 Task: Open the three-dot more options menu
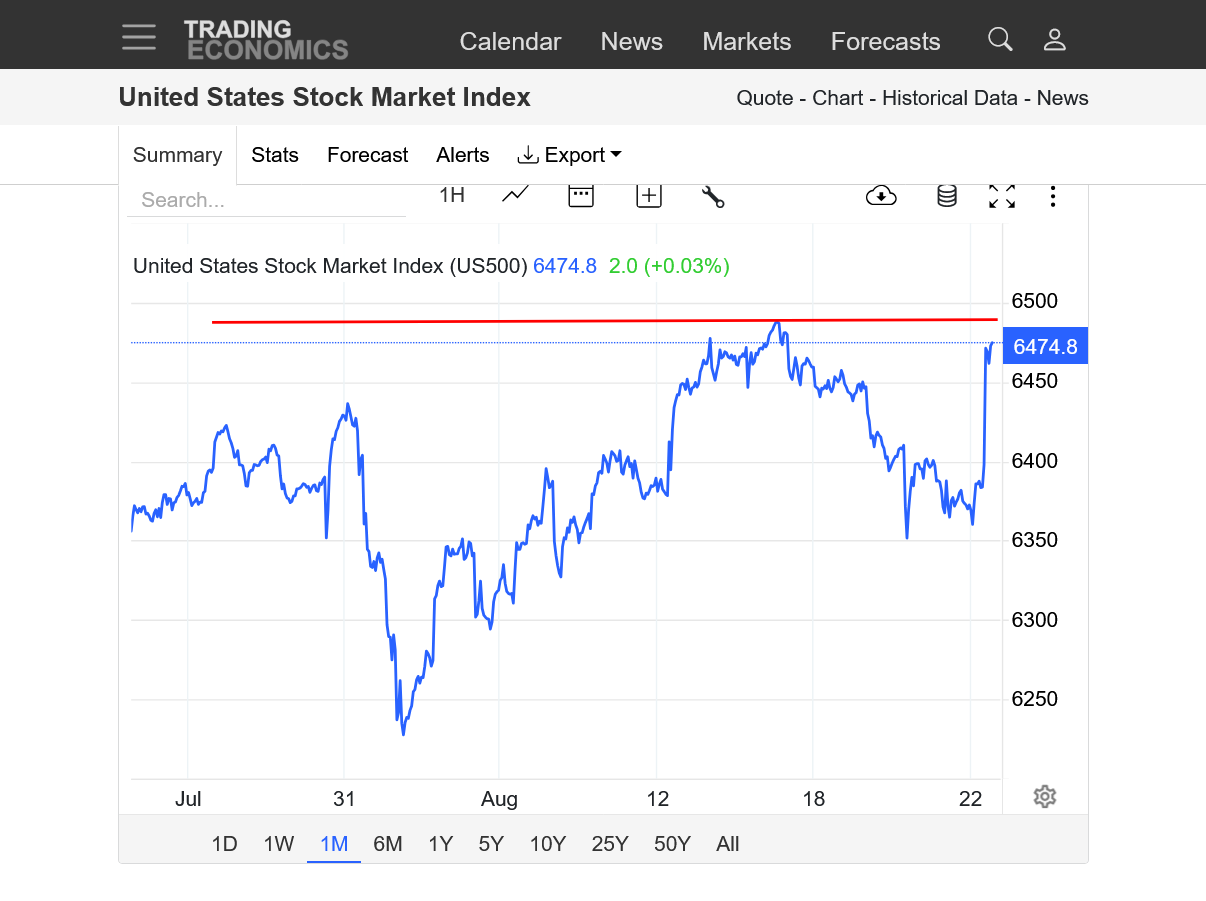(x=1052, y=196)
